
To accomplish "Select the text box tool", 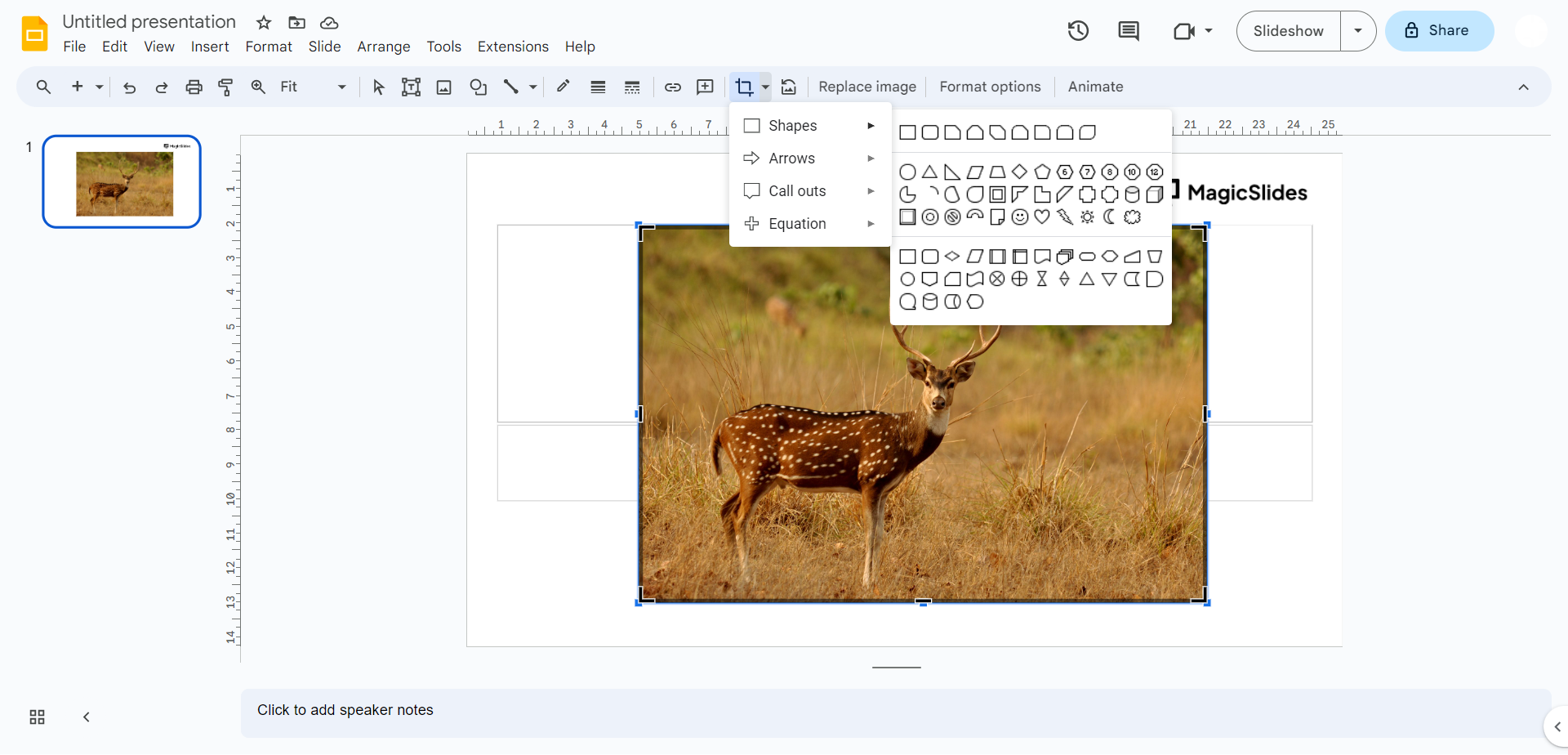I will [411, 87].
